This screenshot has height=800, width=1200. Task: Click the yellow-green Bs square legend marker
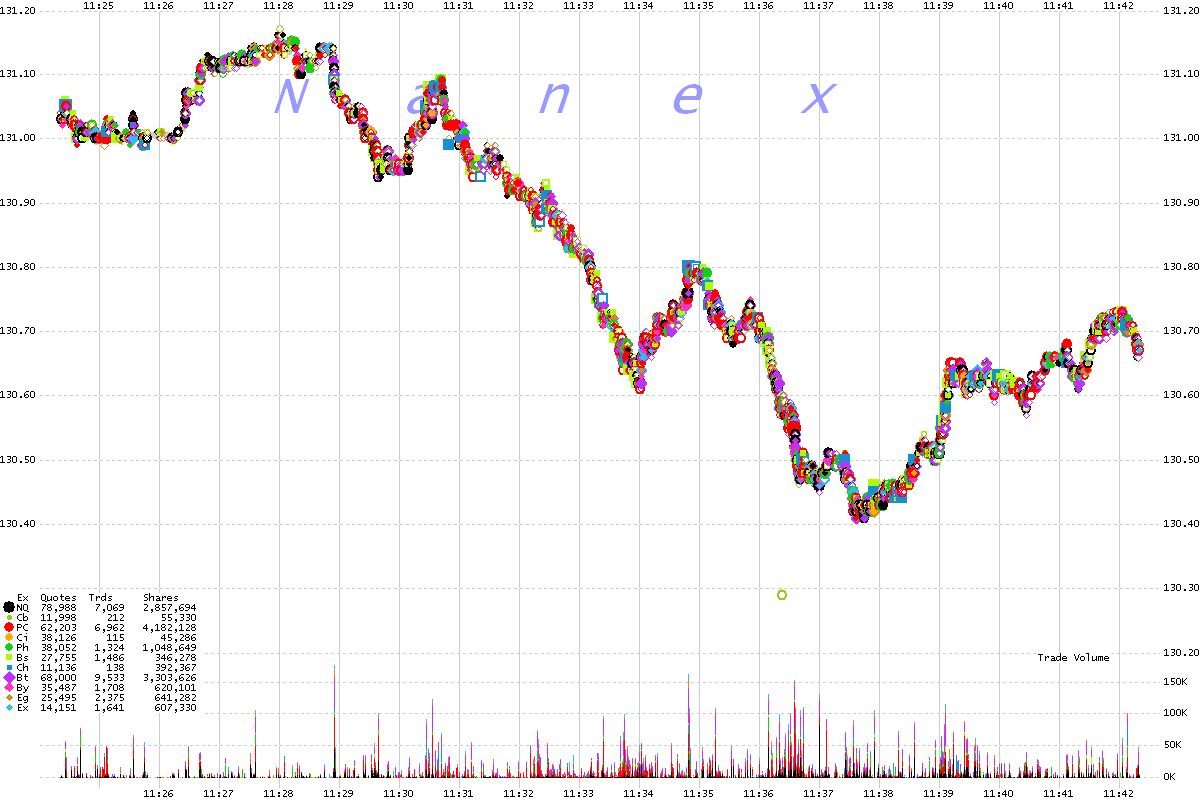pyautogui.click(x=9, y=658)
